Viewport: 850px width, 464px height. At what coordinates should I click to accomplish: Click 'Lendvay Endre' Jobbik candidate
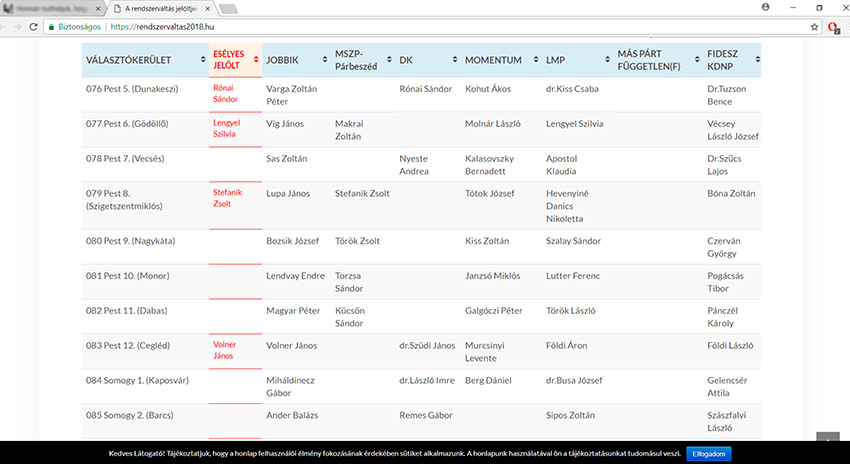pyautogui.click(x=295, y=275)
